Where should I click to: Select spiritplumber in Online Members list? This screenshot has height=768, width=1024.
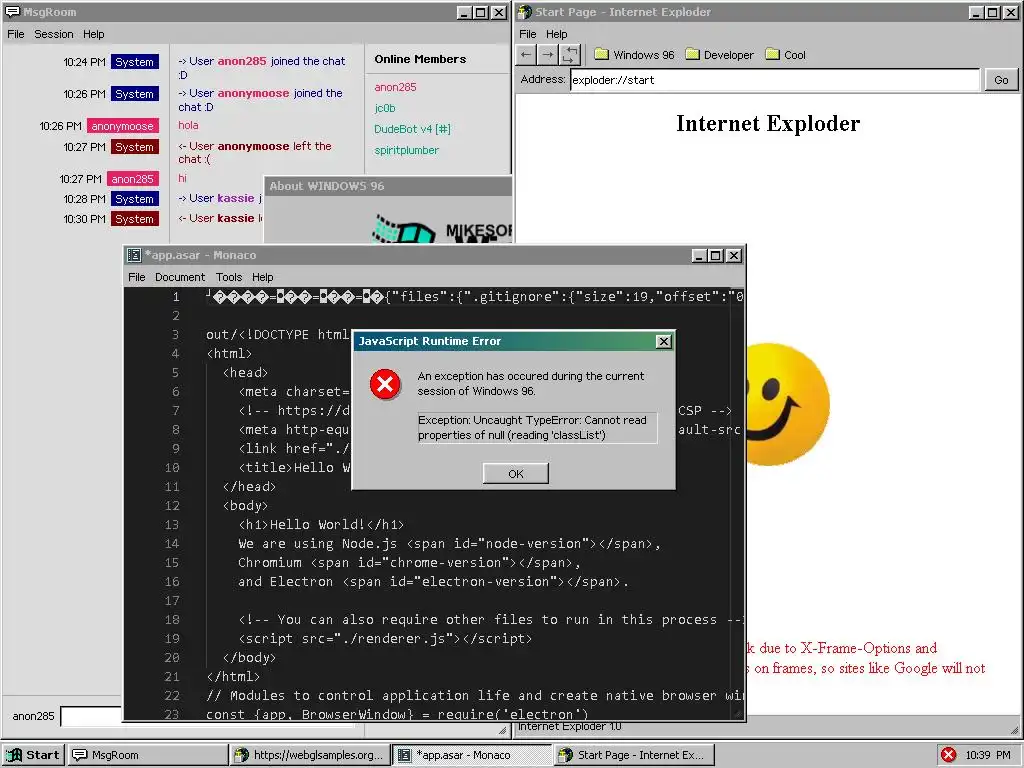coord(406,150)
